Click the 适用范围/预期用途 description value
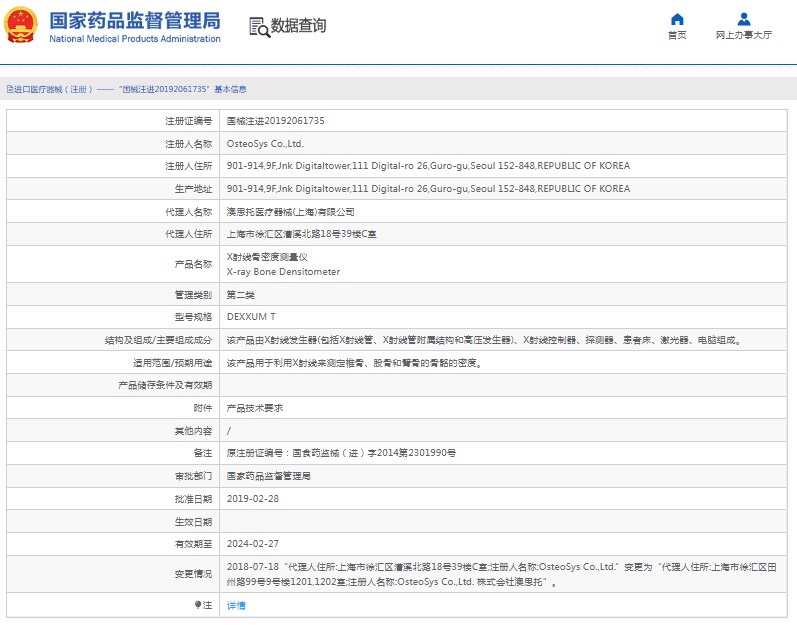Screen dimensions: 797x625 [x=354, y=363]
